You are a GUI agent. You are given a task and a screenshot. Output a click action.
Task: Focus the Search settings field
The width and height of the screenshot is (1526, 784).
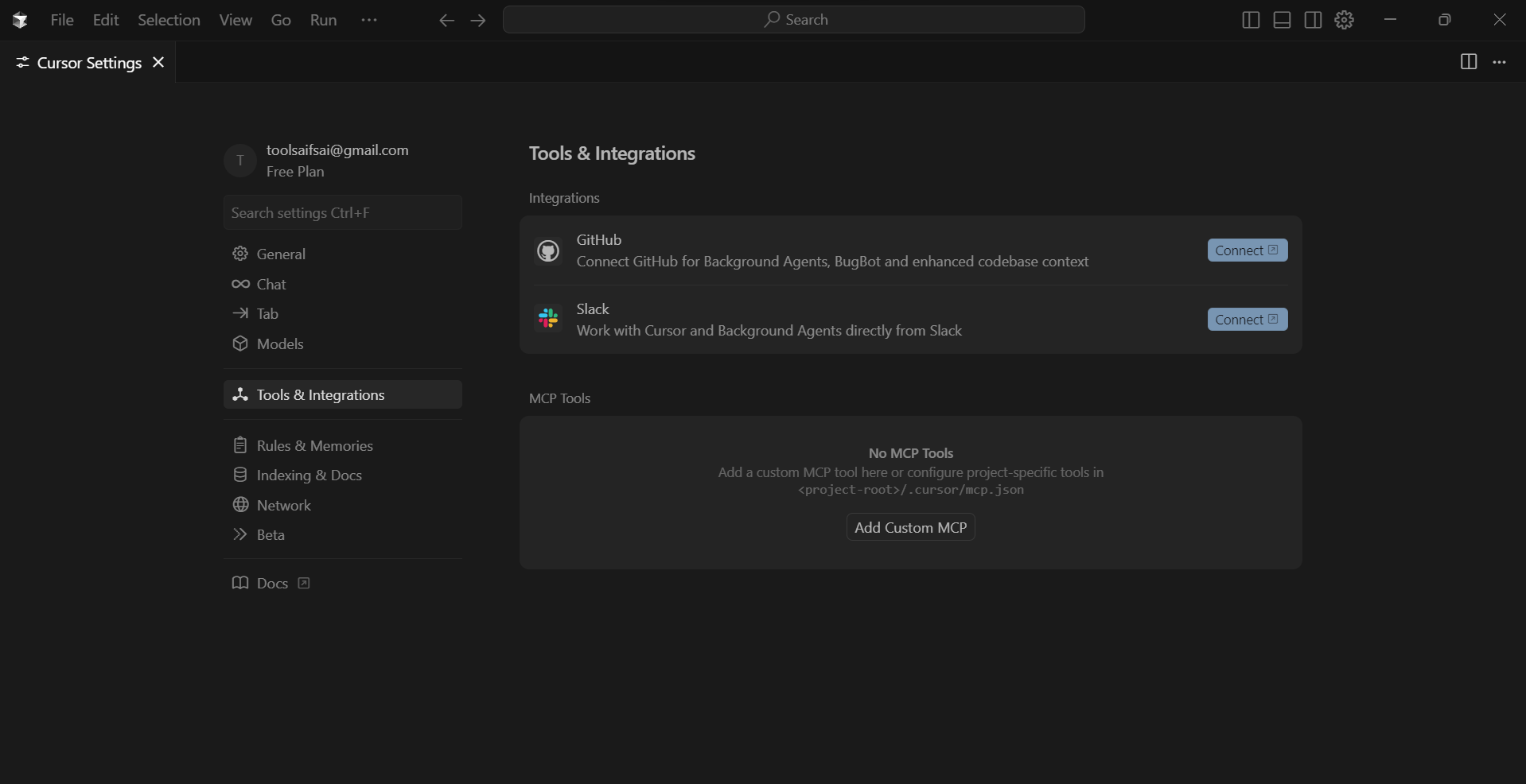click(343, 212)
